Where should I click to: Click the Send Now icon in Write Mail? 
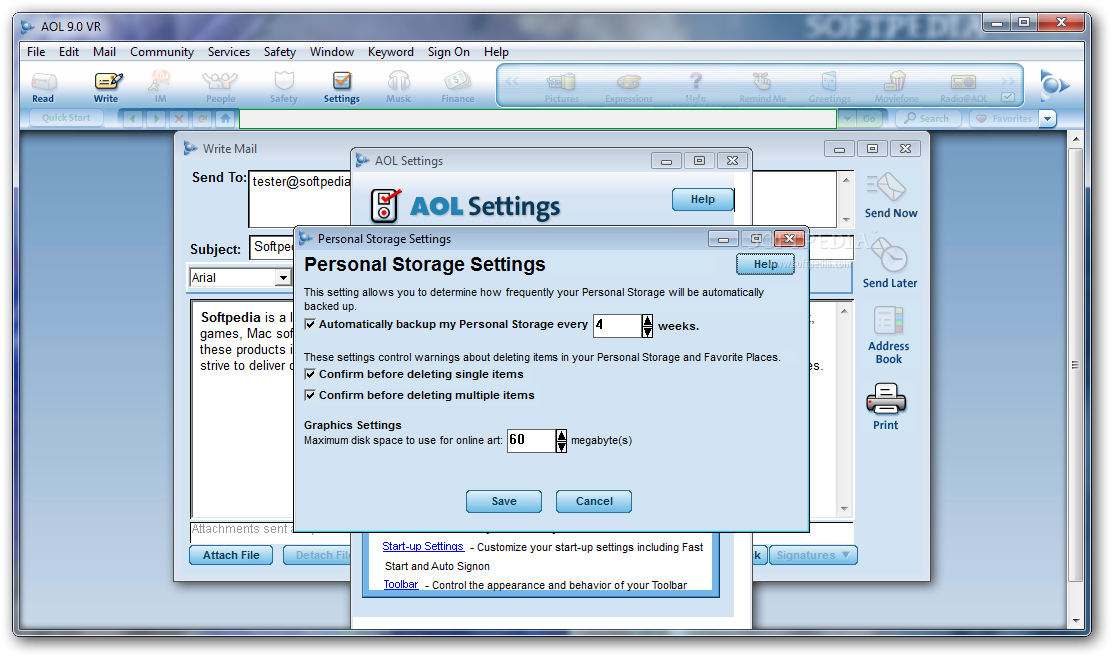(890, 196)
